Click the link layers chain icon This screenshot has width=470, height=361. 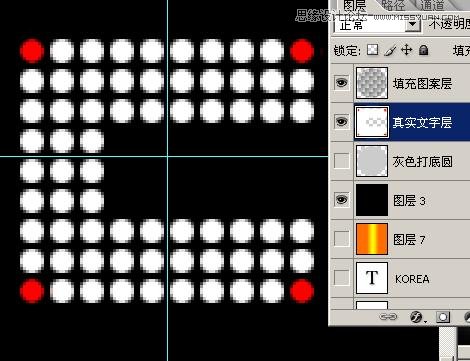pos(388,317)
